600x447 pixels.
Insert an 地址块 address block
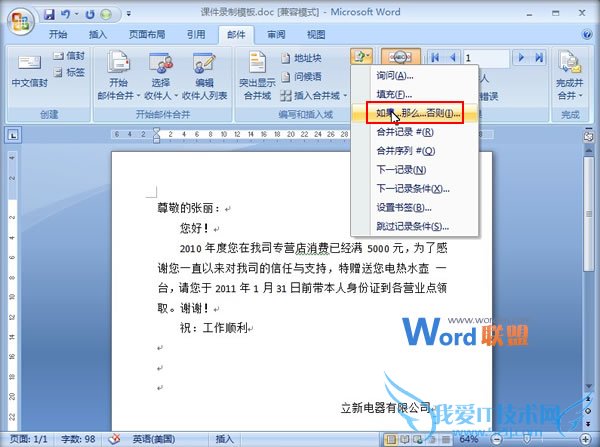(x=301, y=58)
